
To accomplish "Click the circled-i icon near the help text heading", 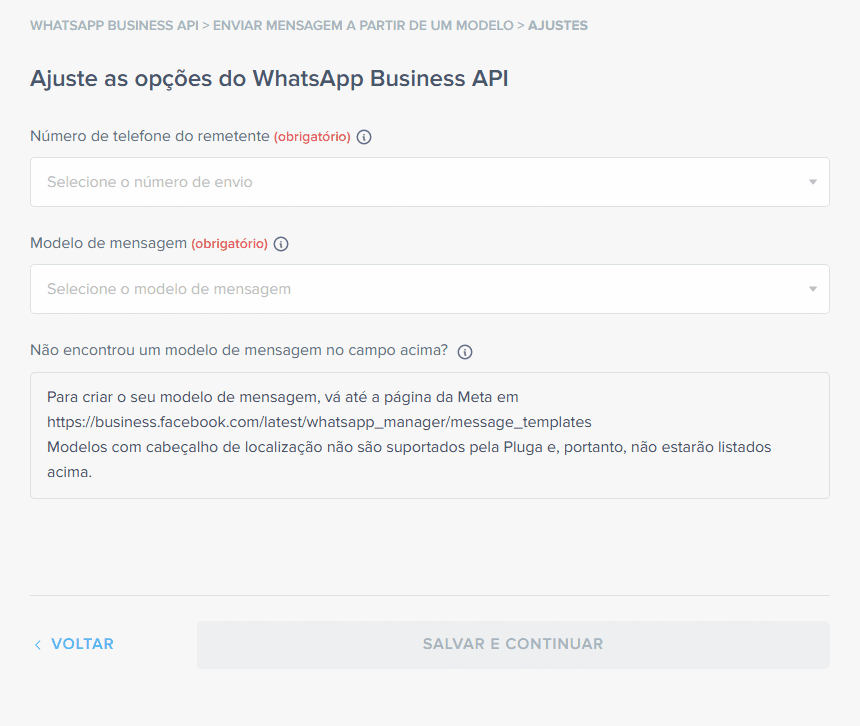I will (465, 351).
